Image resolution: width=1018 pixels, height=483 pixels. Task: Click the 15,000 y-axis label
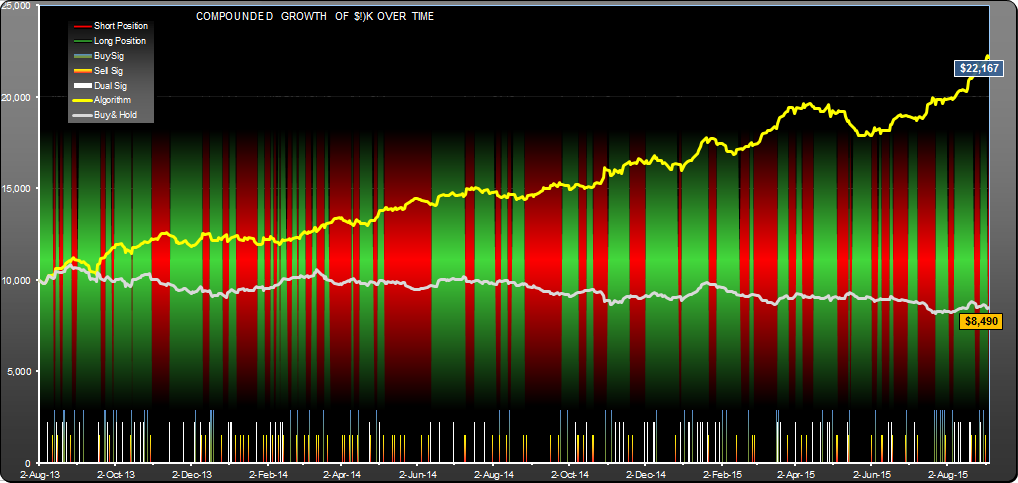coord(18,189)
